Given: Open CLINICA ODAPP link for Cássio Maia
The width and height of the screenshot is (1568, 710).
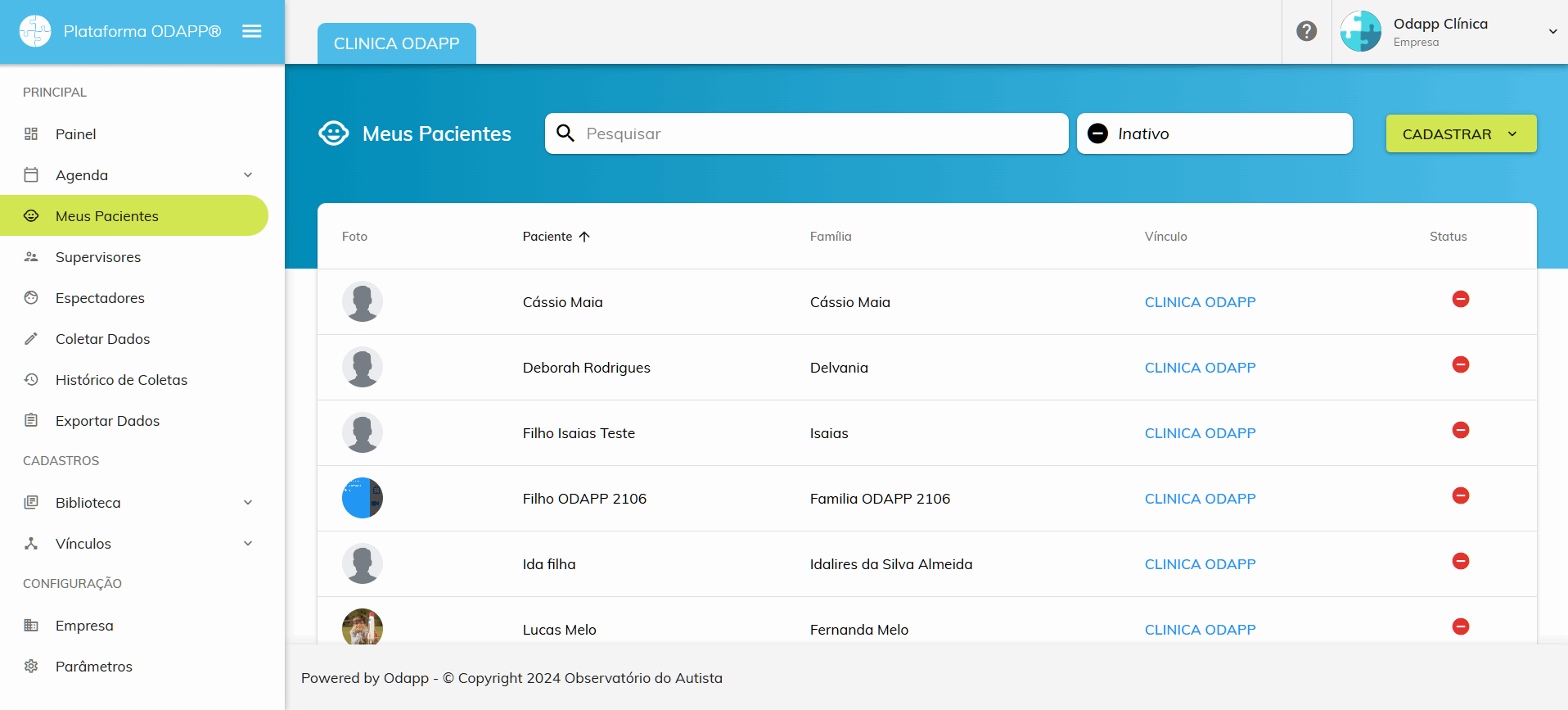Looking at the screenshot, I should coord(1200,301).
